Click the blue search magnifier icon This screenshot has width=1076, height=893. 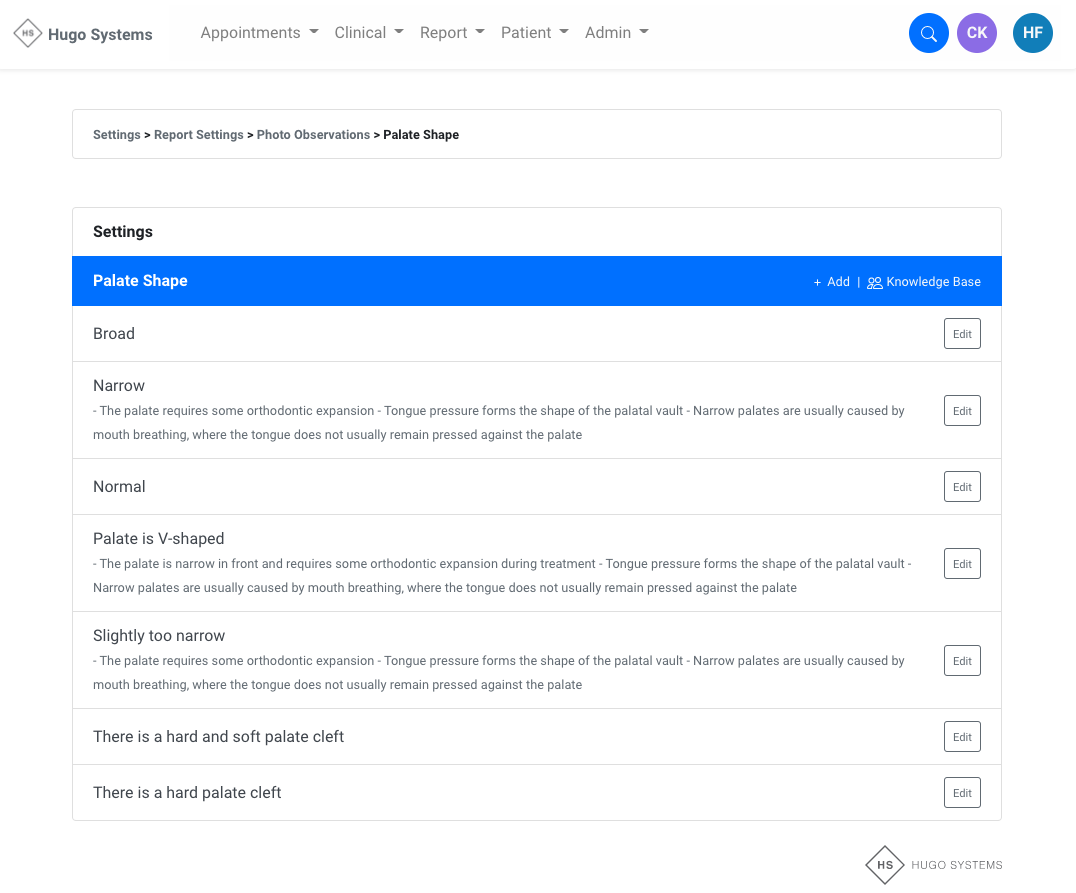[928, 33]
